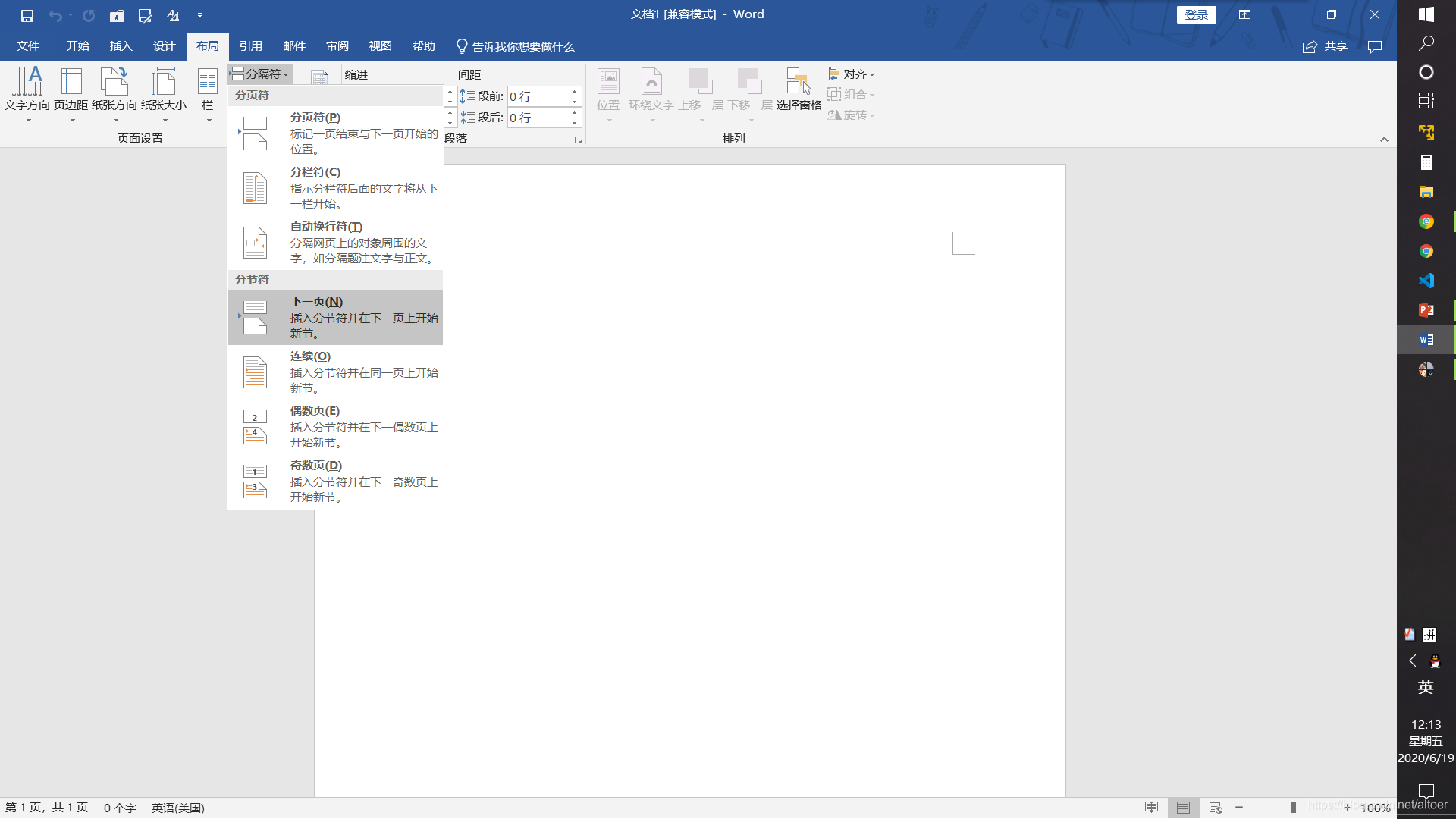Open Text Direction (文字方向) tool
The image size is (1456, 819).
pyautogui.click(x=27, y=95)
